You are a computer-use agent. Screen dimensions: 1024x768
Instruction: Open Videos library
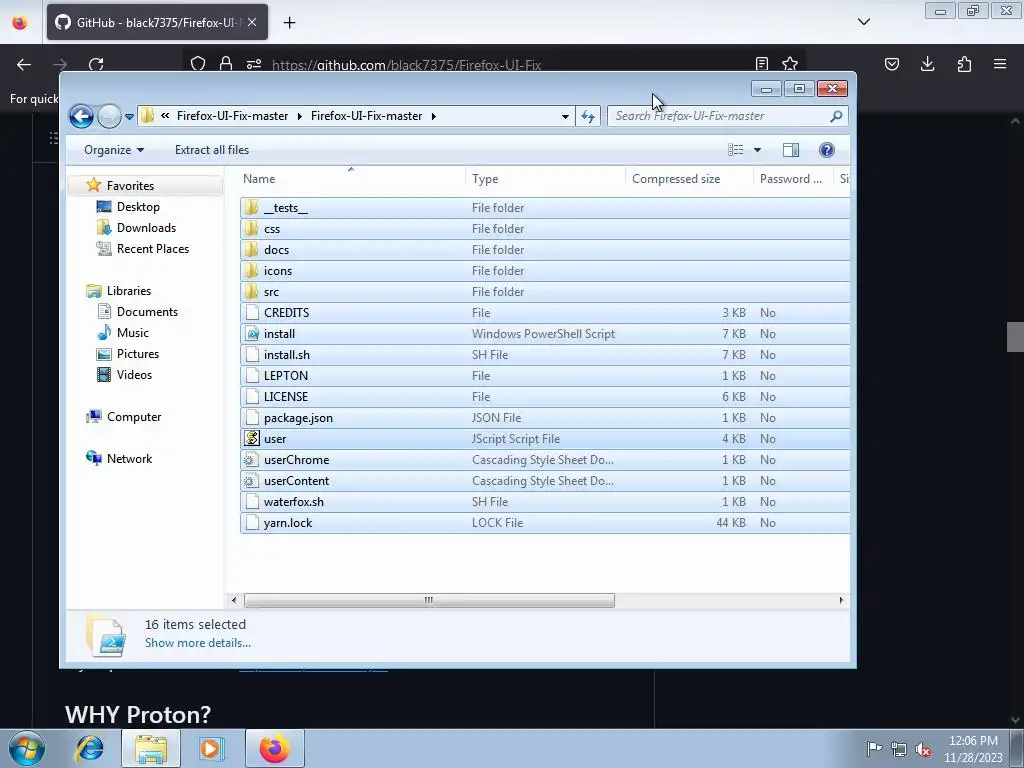(134, 375)
